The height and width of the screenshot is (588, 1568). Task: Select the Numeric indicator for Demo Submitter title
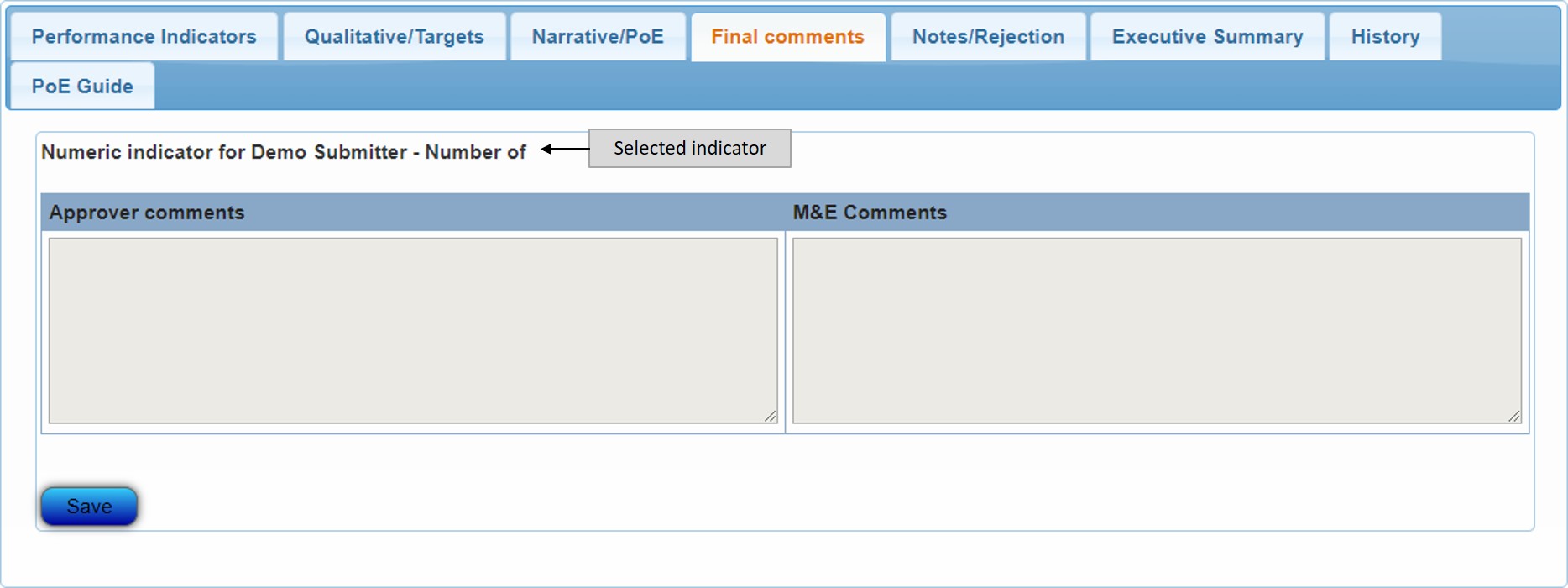click(284, 152)
